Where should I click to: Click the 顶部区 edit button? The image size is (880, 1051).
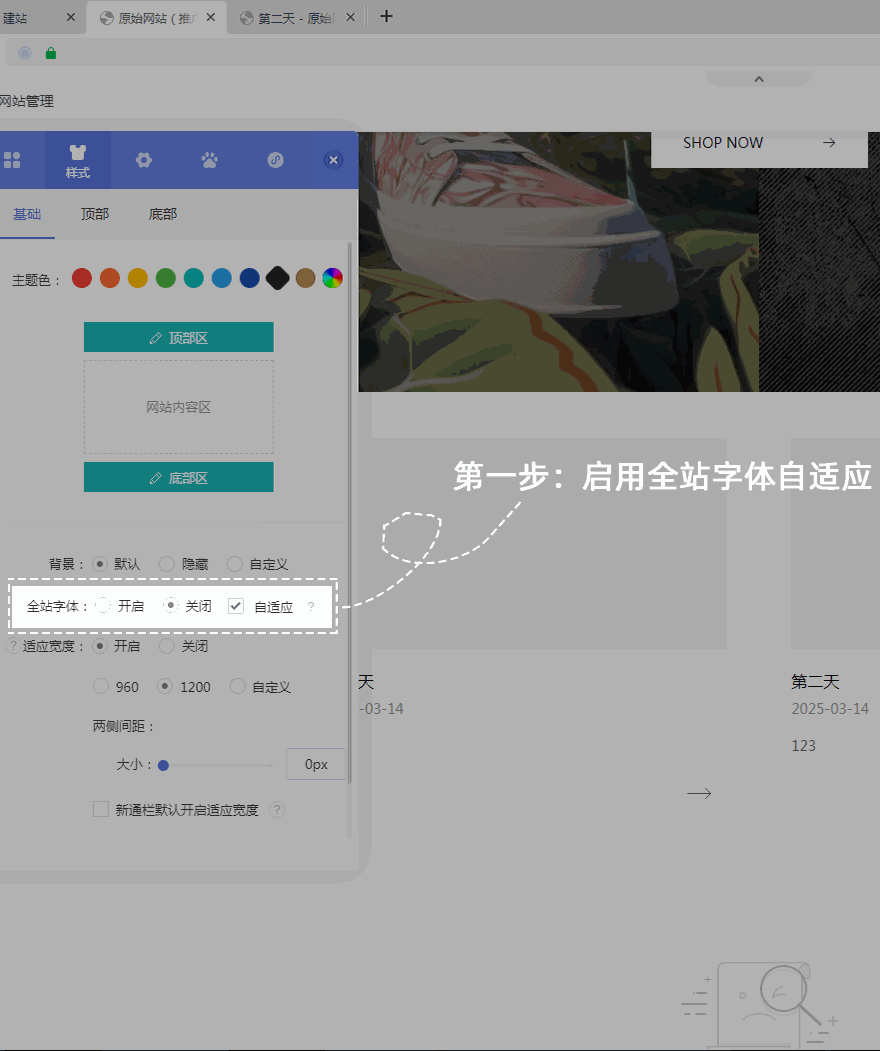tap(178, 338)
